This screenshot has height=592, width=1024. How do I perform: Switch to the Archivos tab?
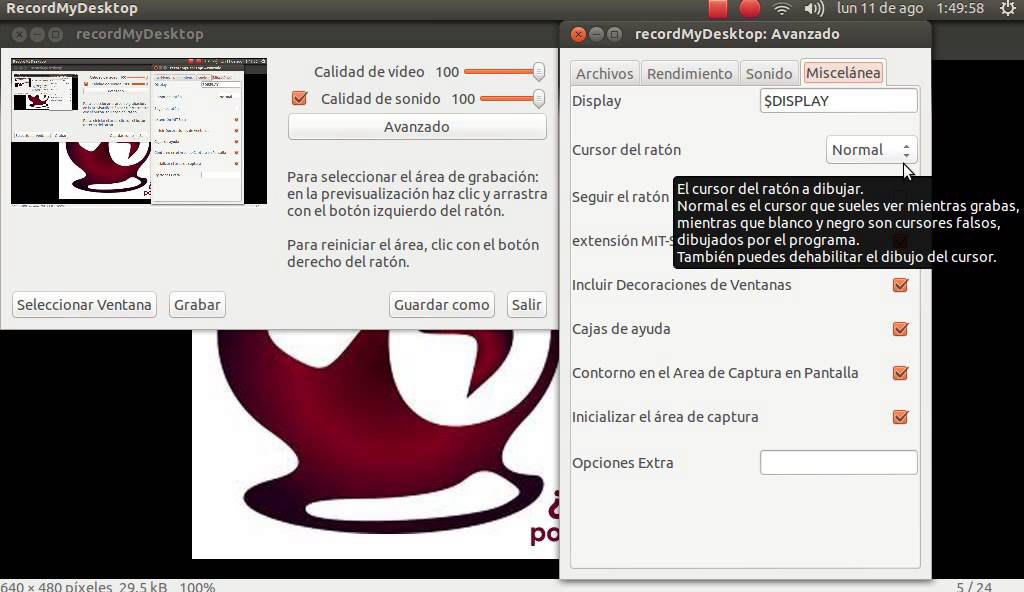(605, 73)
